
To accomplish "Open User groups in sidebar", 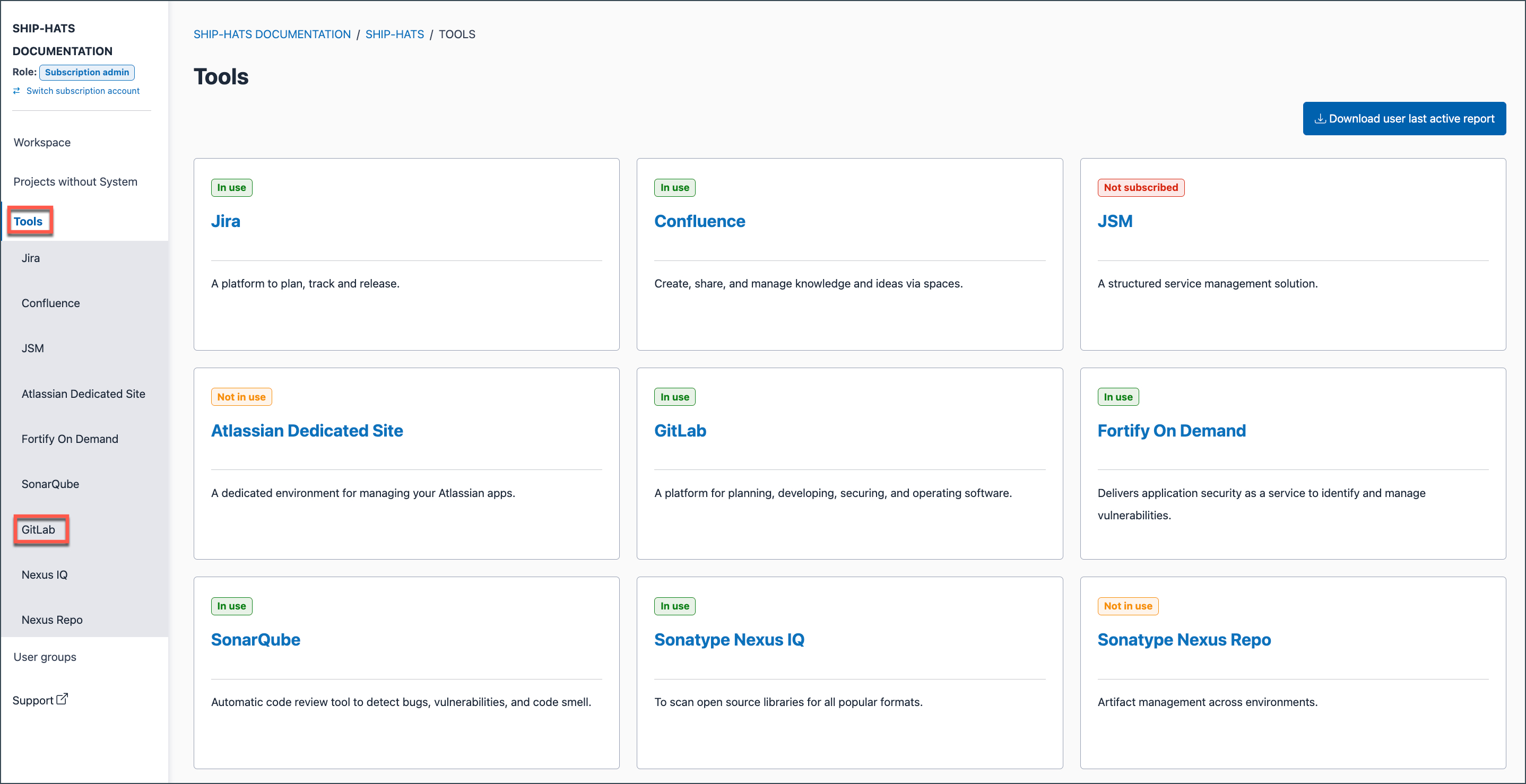I will [45, 657].
